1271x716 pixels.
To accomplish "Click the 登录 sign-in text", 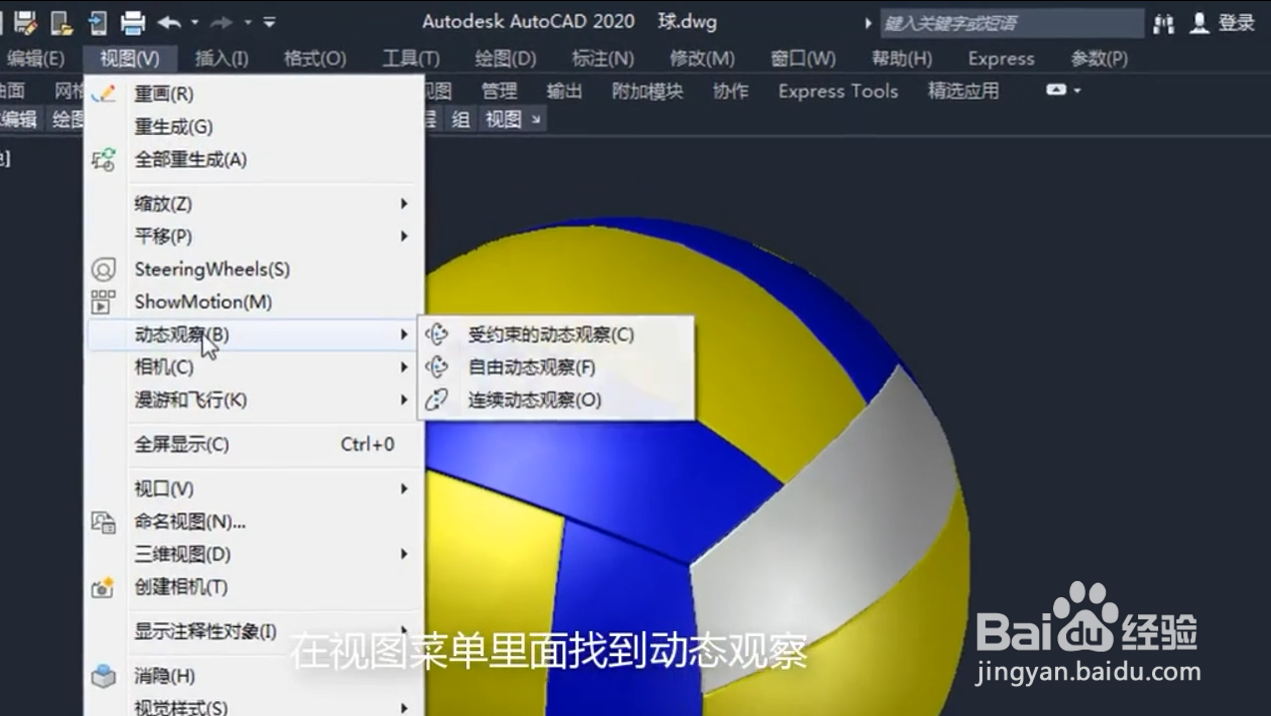I will (1236, 23).
